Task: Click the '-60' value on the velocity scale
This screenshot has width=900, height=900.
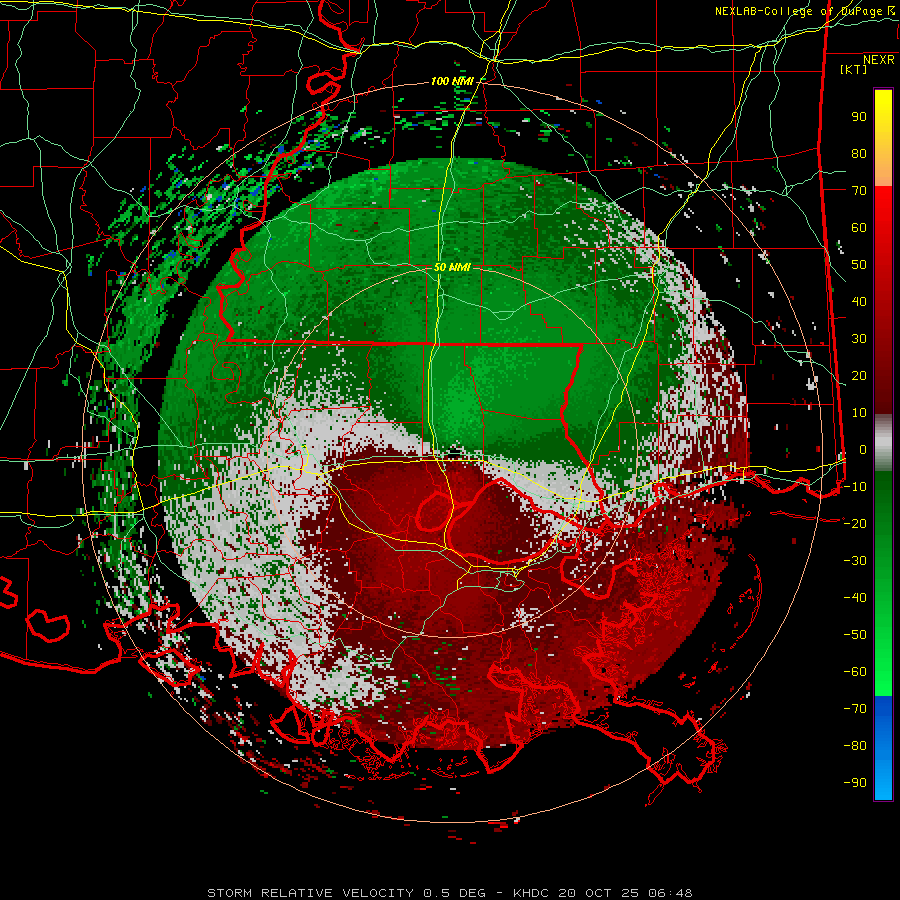Action: [x=855, y=672]
